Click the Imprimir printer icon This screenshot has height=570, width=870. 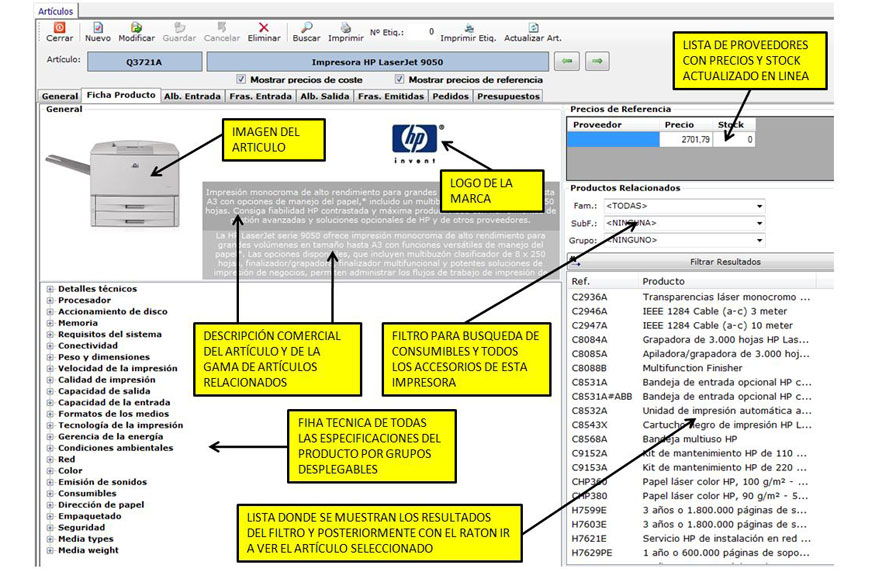pyautogui.click(x=346, y=28)
